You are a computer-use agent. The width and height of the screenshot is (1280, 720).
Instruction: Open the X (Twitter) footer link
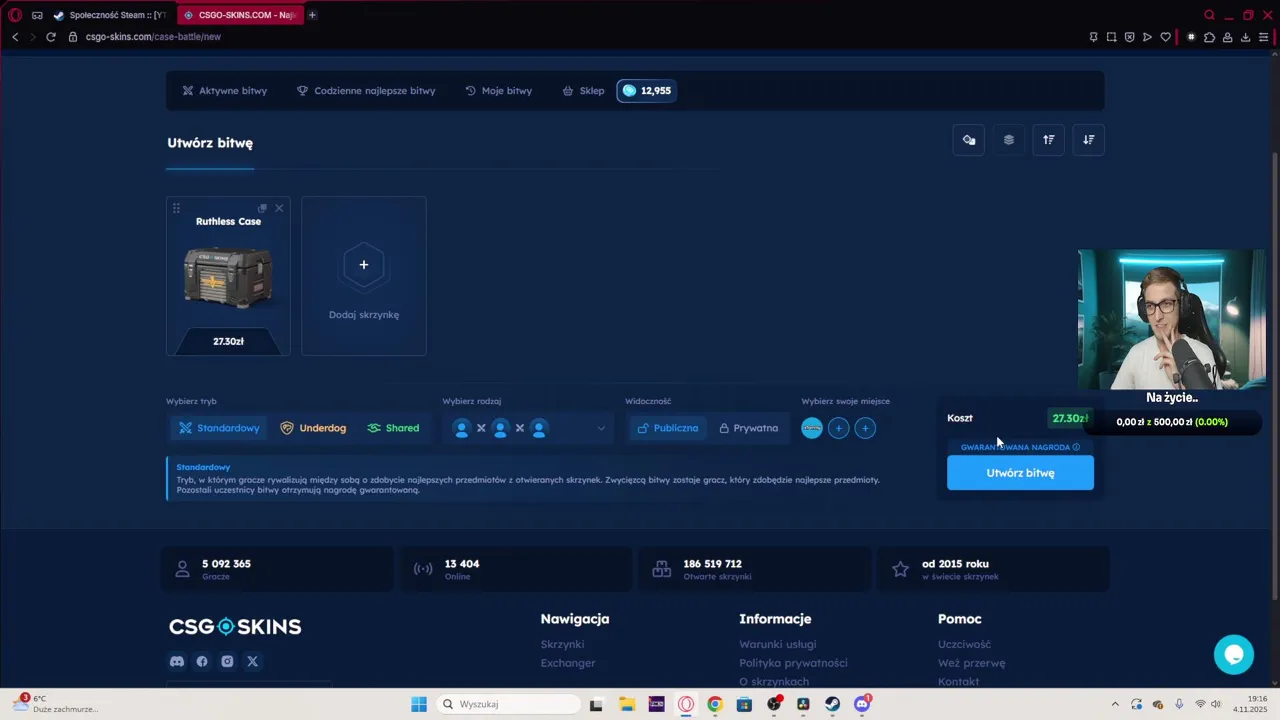click(x=252, y=661)
